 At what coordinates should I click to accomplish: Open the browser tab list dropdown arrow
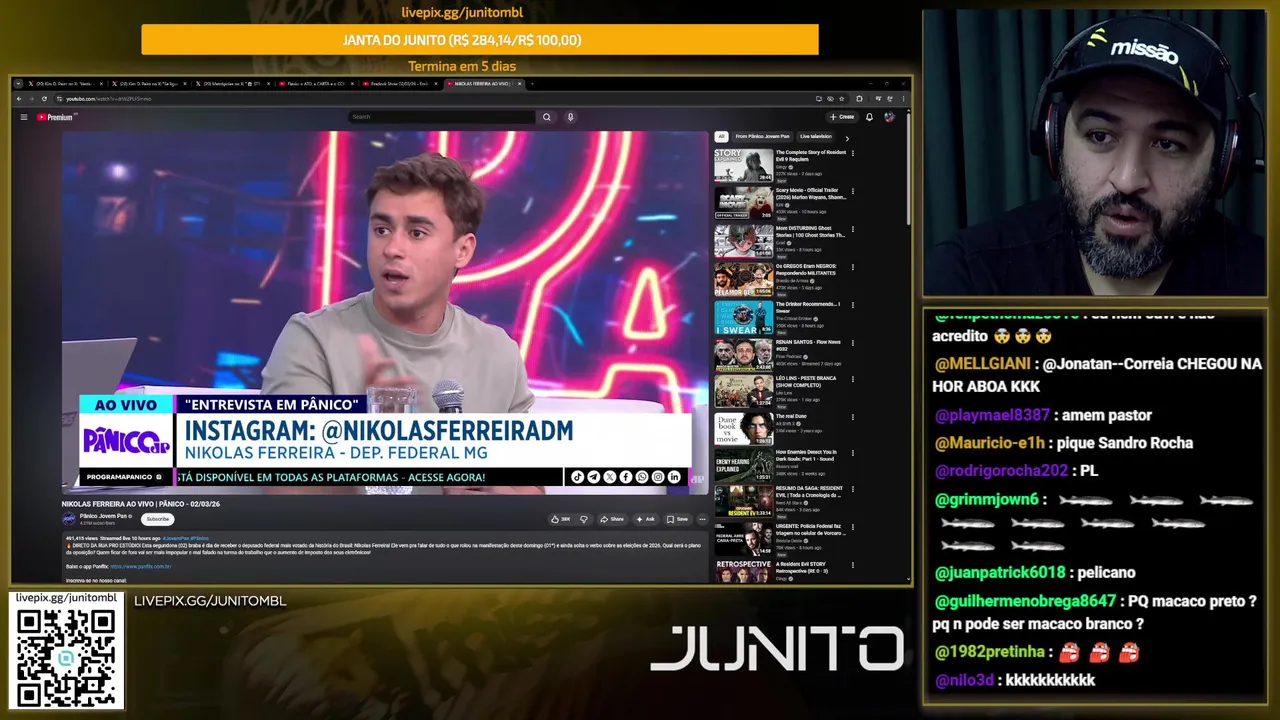pos(18,84)
